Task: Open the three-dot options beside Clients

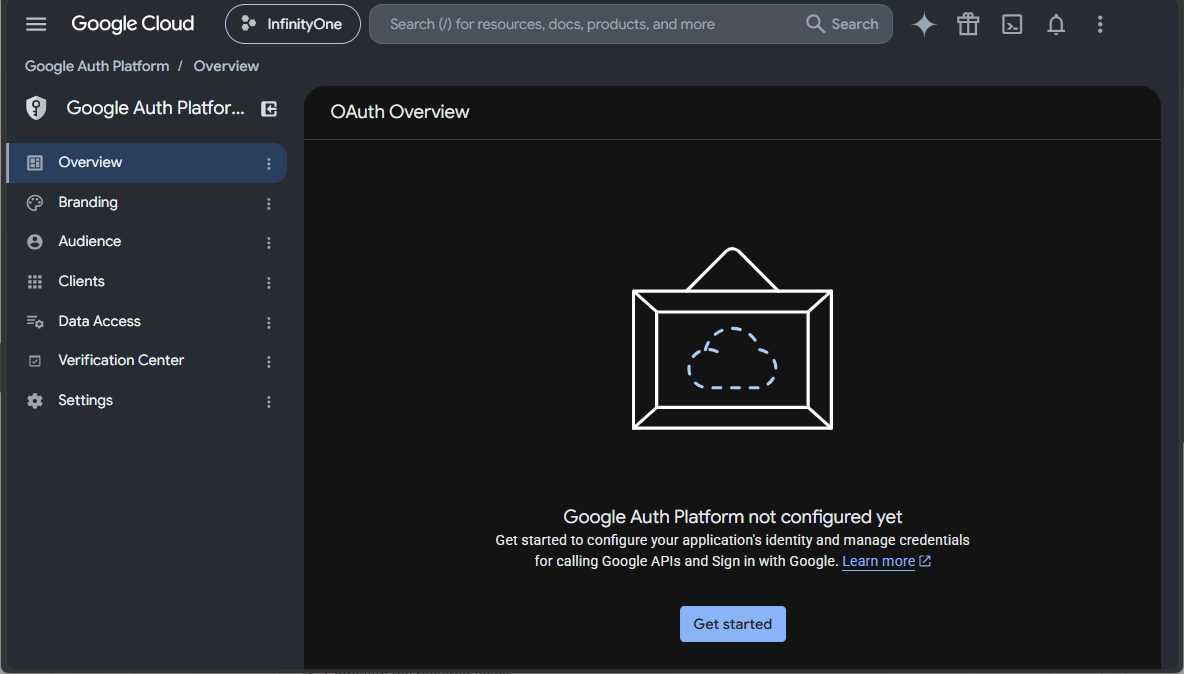Action: [x=268, y=282]
